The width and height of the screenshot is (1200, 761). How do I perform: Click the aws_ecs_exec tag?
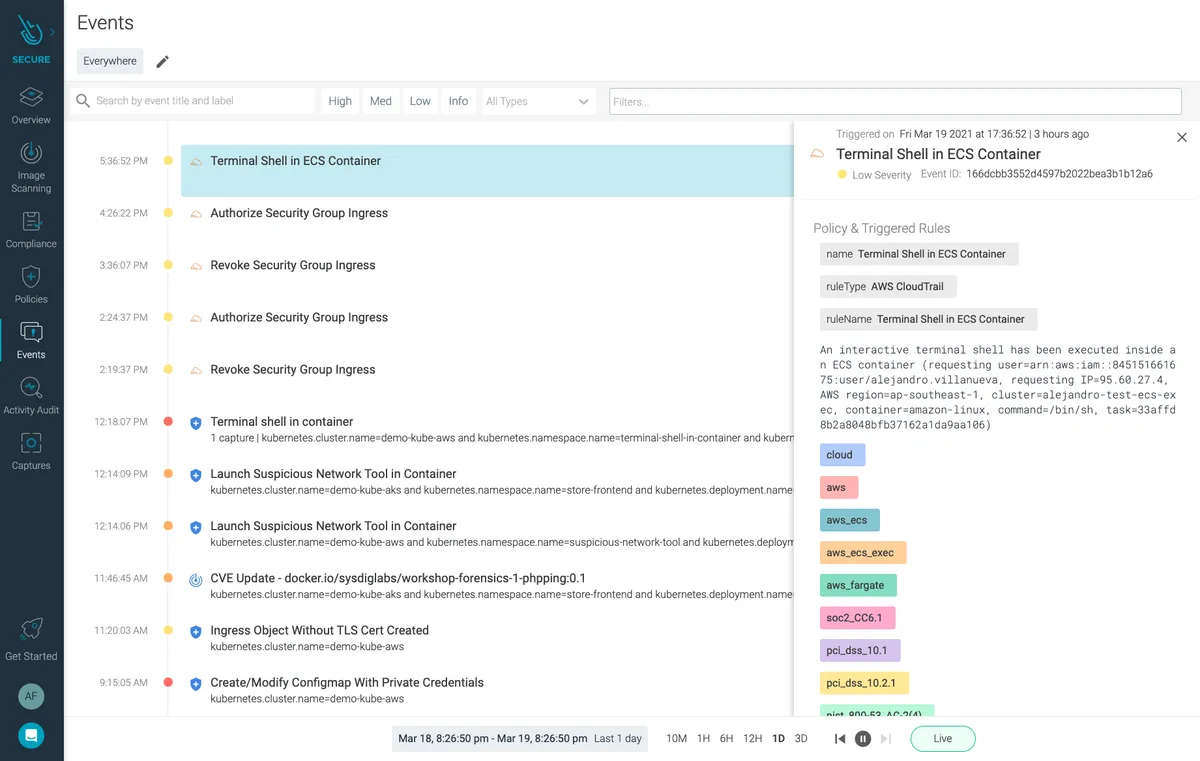(863, 553)
